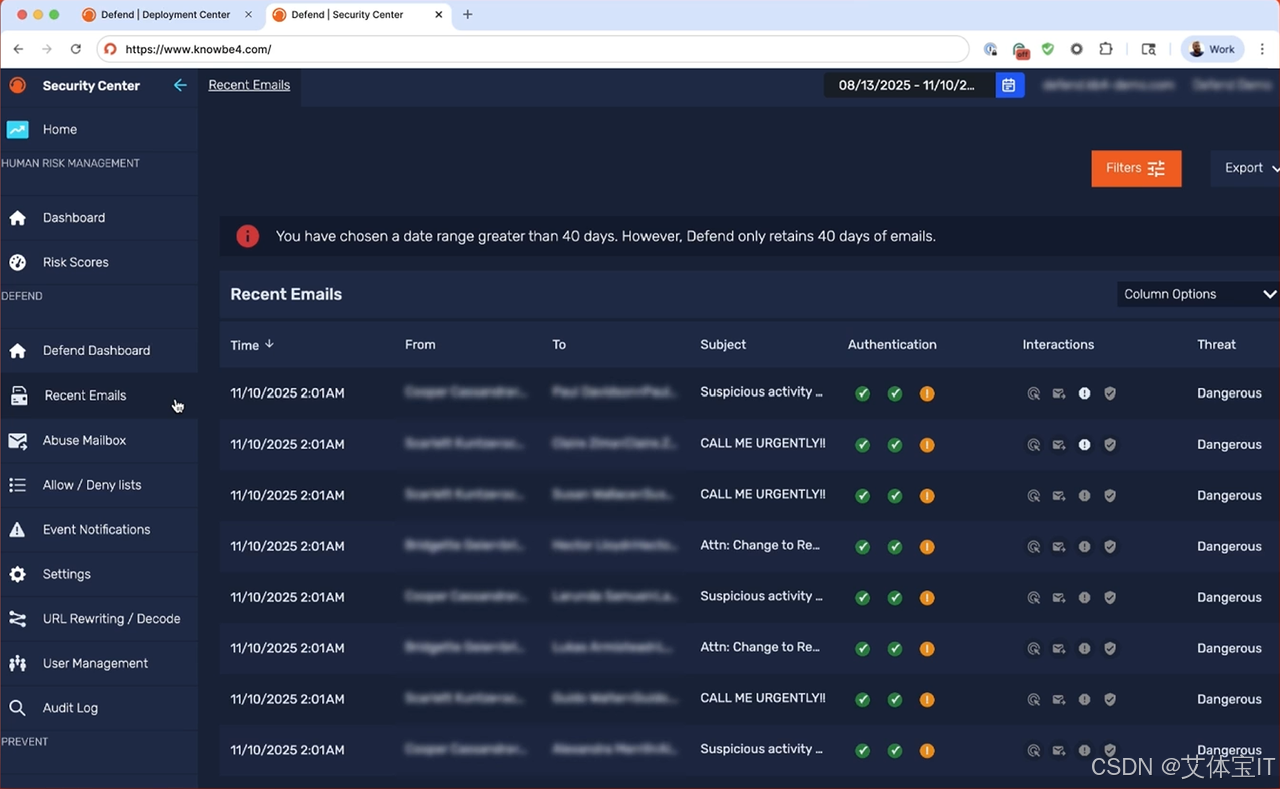Click the Dangerous threat label in topmost row
This screenshot has height=789, width=1280.
pos(1229,393)
